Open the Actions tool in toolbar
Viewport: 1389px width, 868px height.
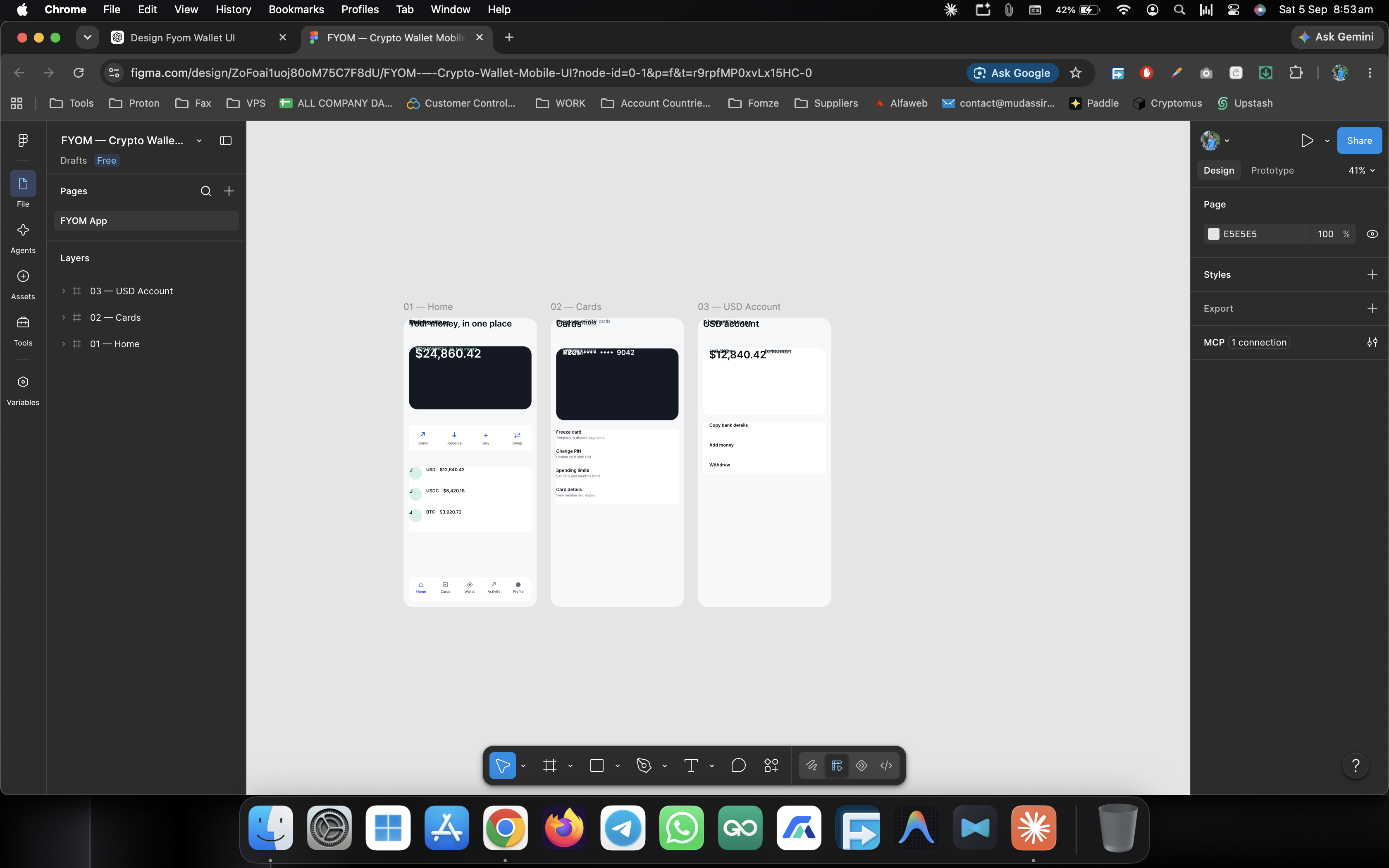tap(771, 765)
